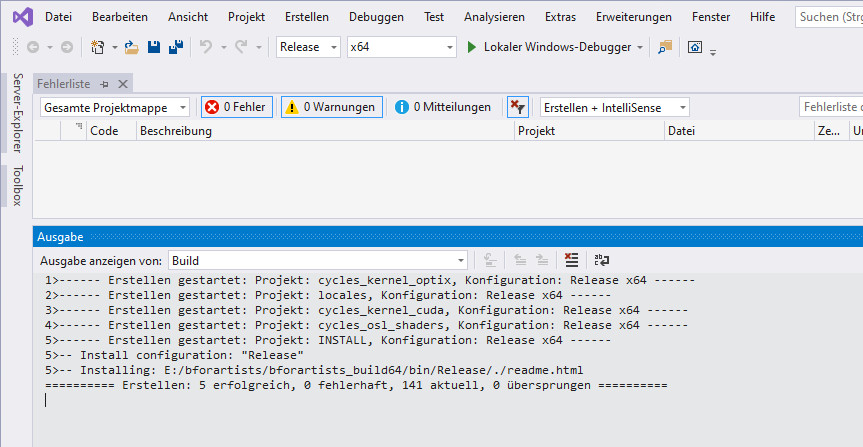Sort by the Code column header

pyautogui.click(x=111, y=131)
